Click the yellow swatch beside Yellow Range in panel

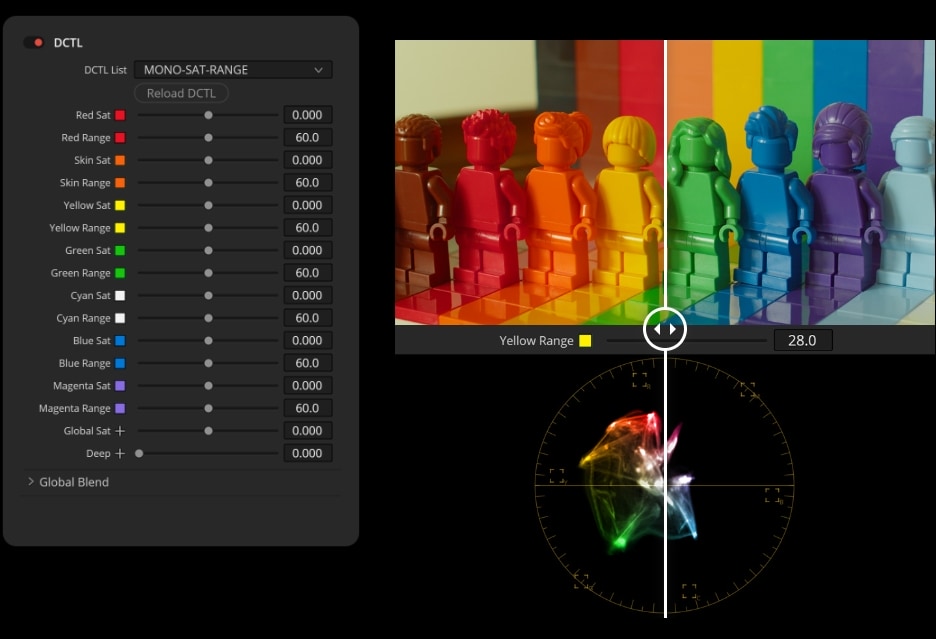(120, 228)
